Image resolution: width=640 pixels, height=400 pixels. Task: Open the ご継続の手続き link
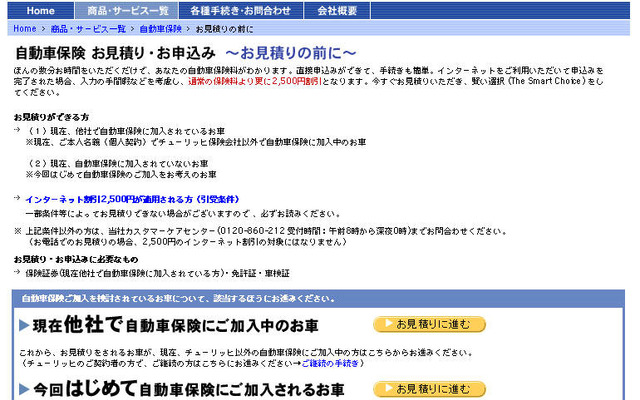coord(330,363)
